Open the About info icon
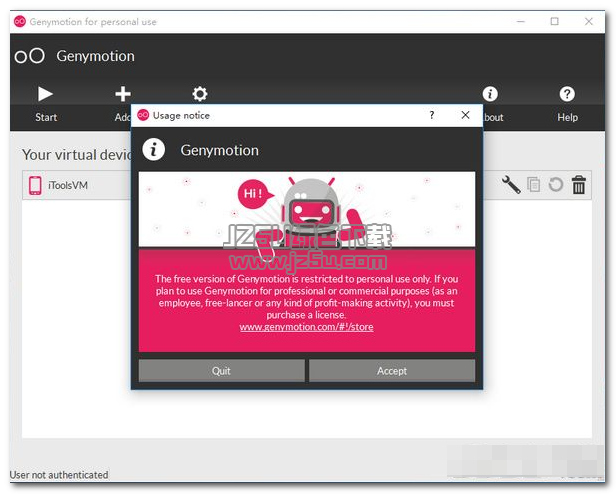The width and height of the screenshot is (616, 494). (x=490, y=94)
